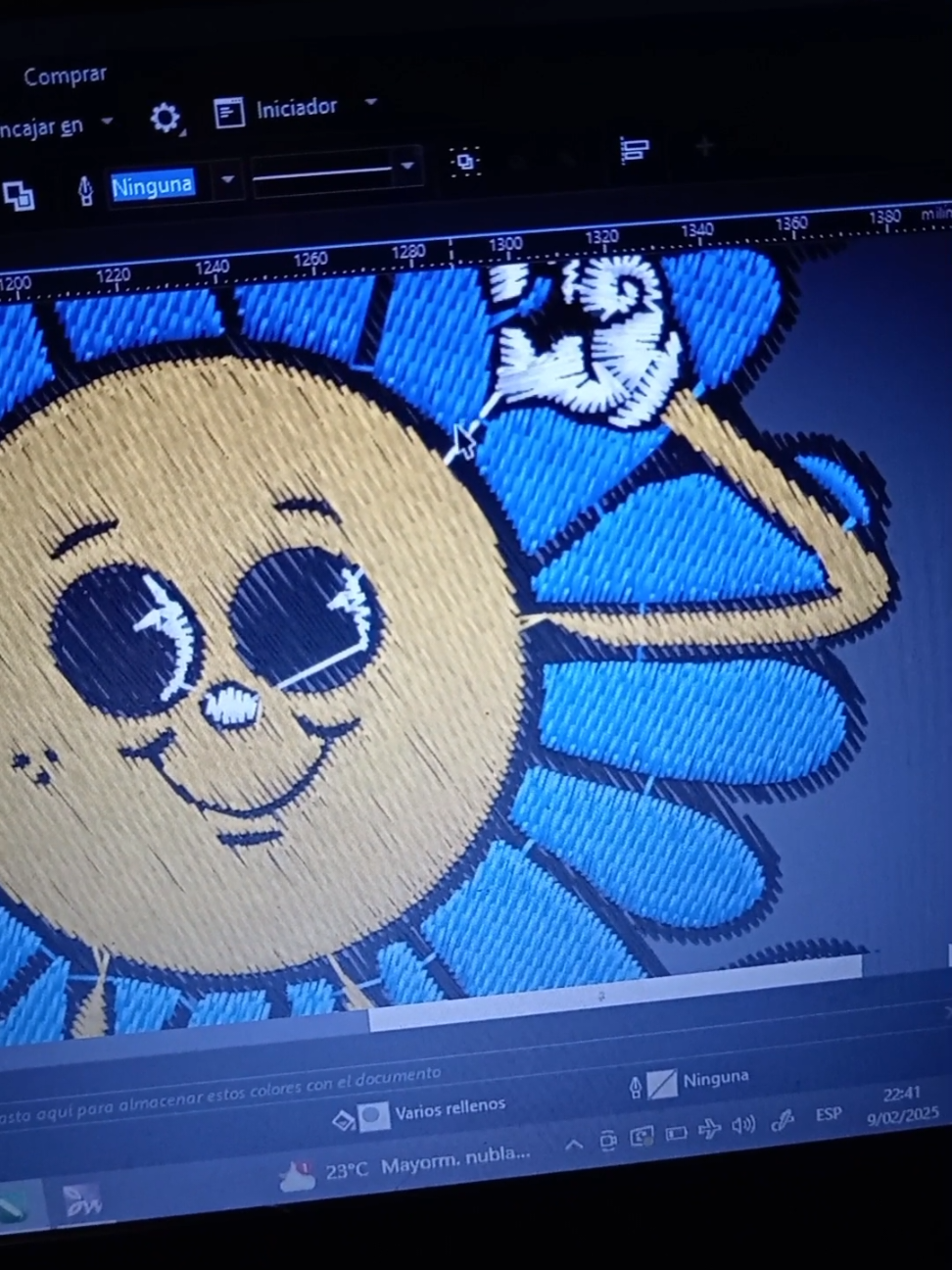This screenshot has width=952, height=1270.
Task: Click the outline pen icon in status bar
Action: pos(636,1087)
